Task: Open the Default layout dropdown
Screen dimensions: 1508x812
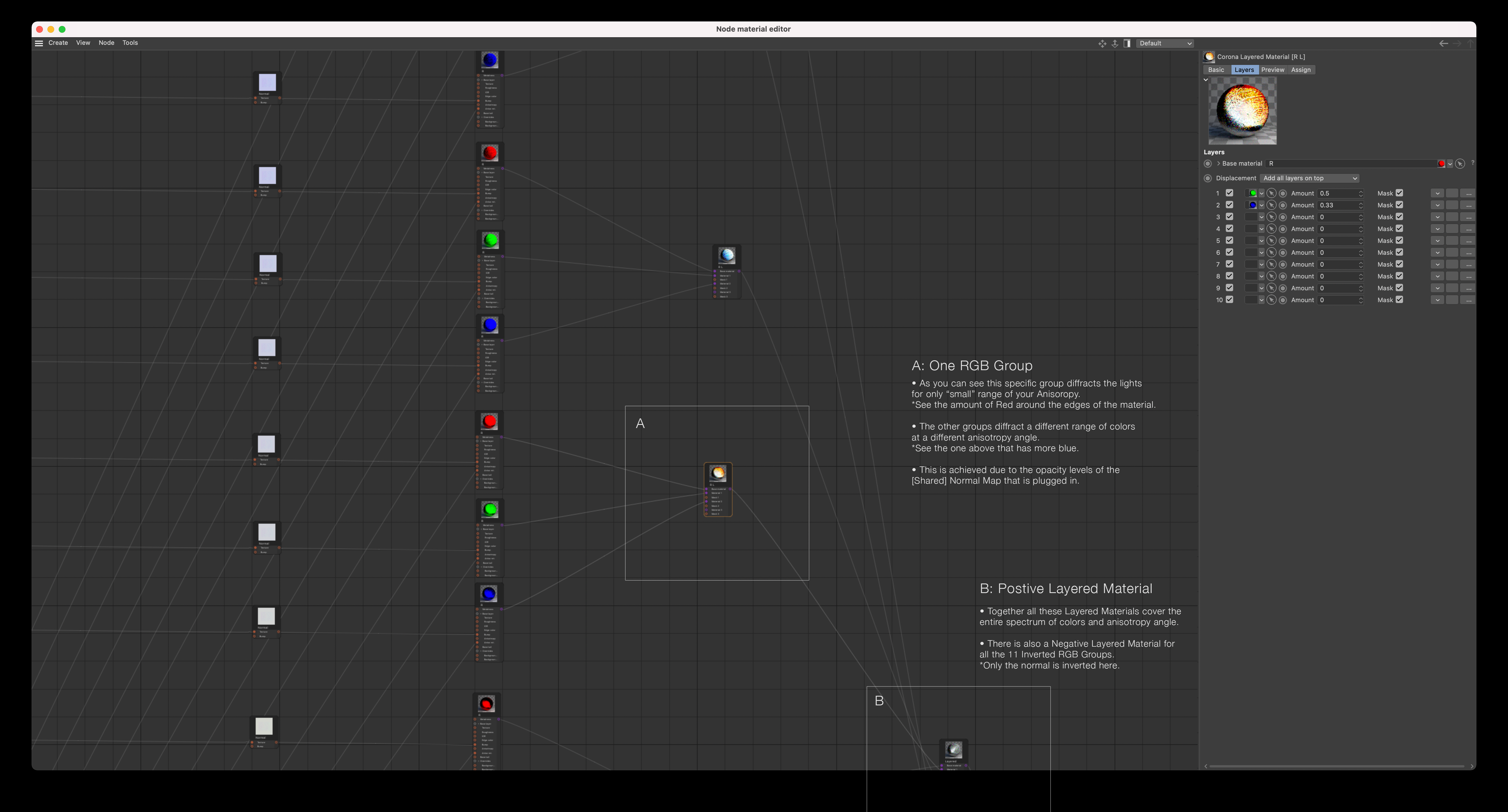Action: (1165, 43)
